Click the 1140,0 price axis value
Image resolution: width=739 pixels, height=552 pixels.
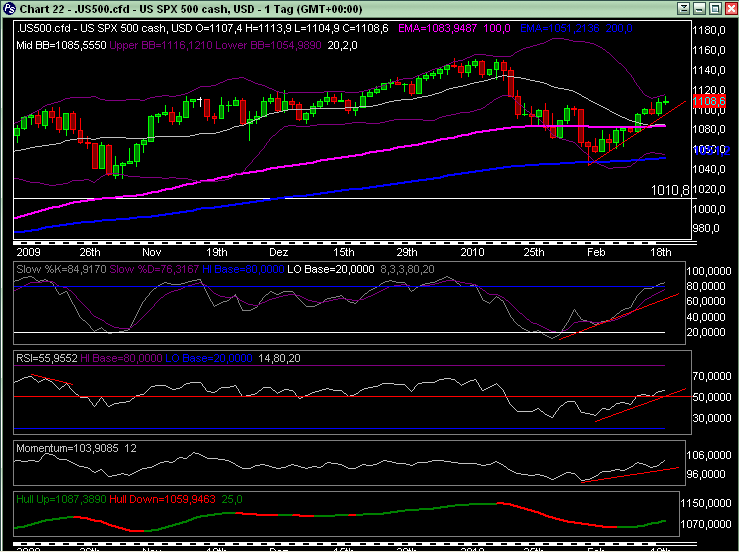[x=708, y=70]
